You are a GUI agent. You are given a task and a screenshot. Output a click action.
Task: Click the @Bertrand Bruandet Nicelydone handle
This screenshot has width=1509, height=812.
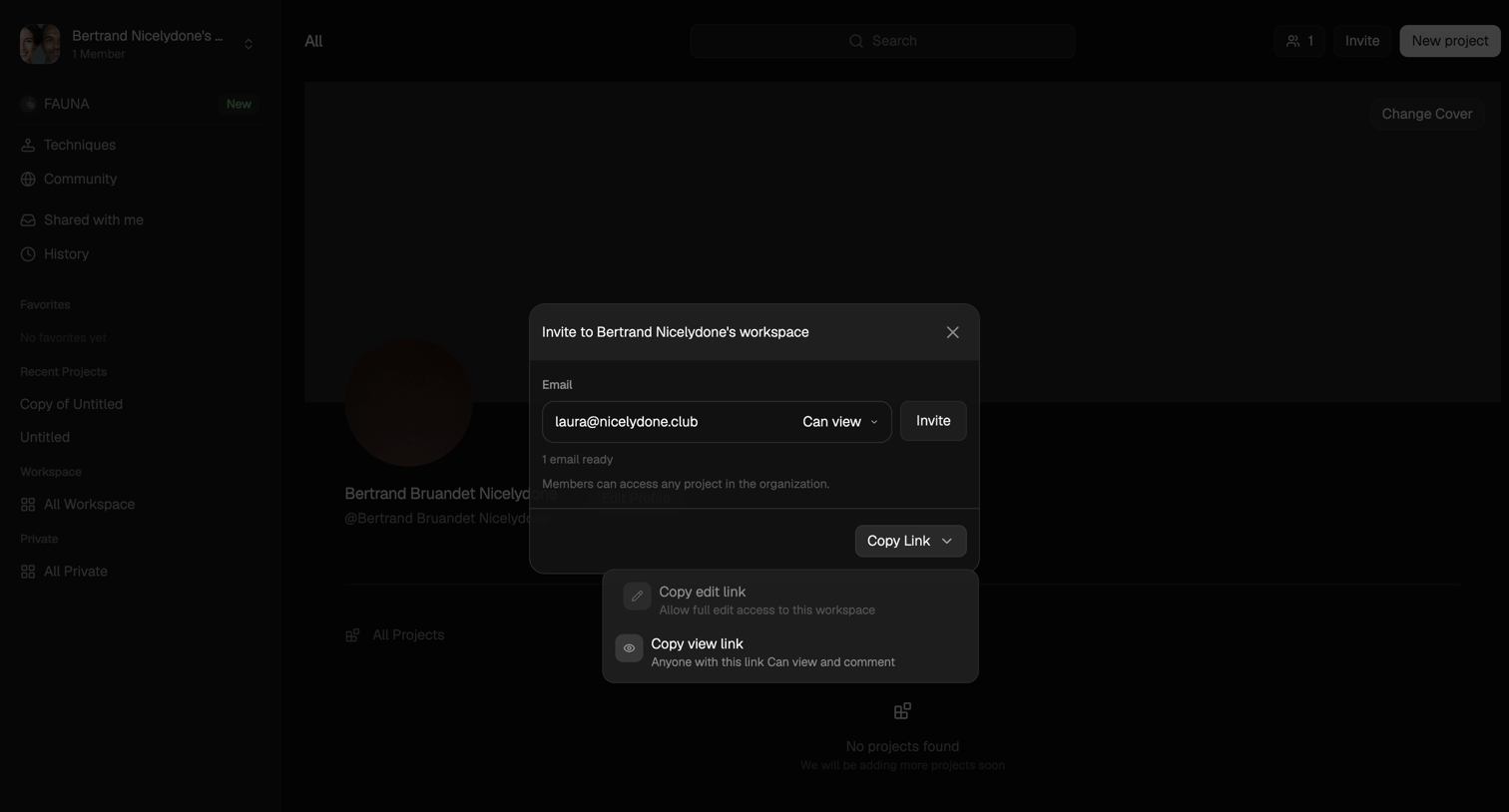coord(446,519)
